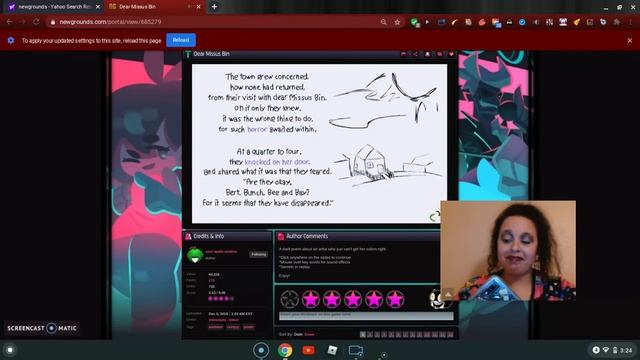
Task: Open the ChromeOS launcher circle button
Action: tap(10, 350)
